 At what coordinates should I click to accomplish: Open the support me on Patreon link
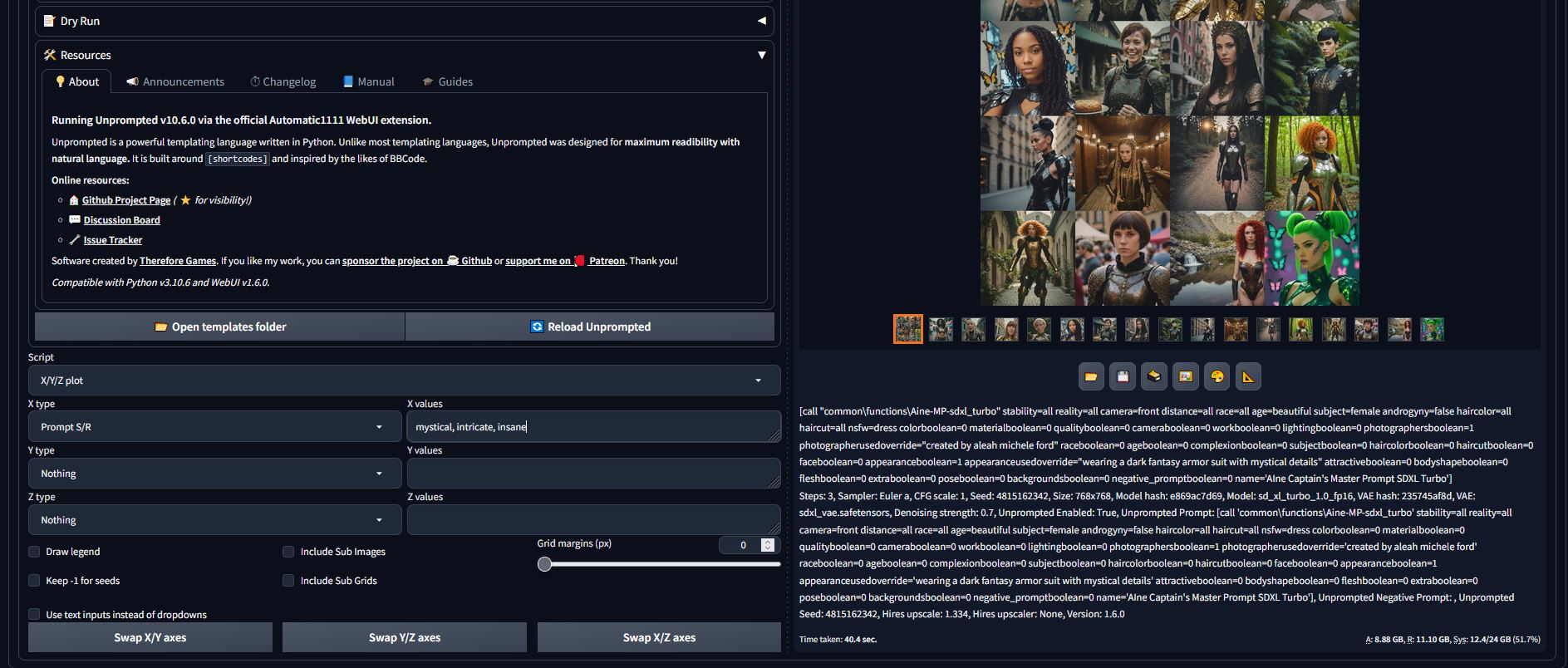(565, 261)
